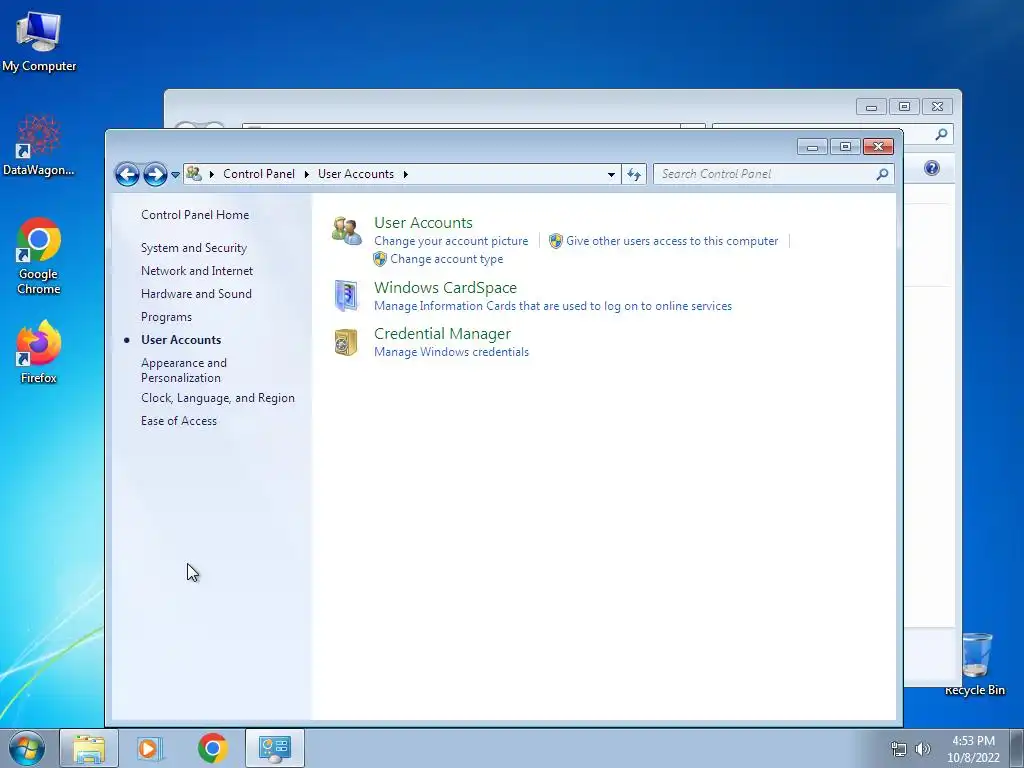Click the Control Panel taskbar button
Viewport: 1024px width, 768px height.
(275, 748)
